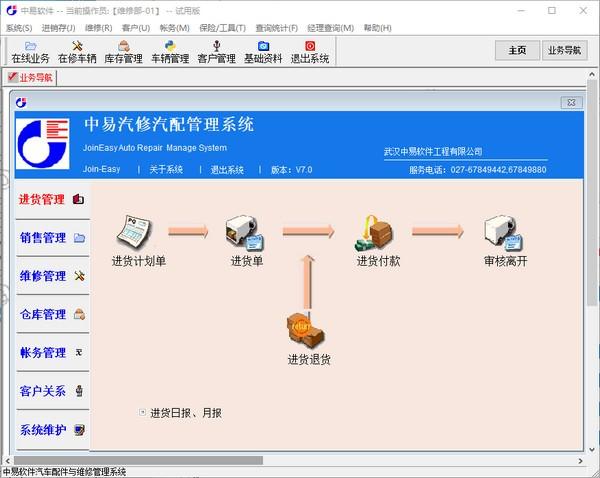Open 在修车辆 toolbar icon
This screenshot has width=600, height=478.
point(77,52)
